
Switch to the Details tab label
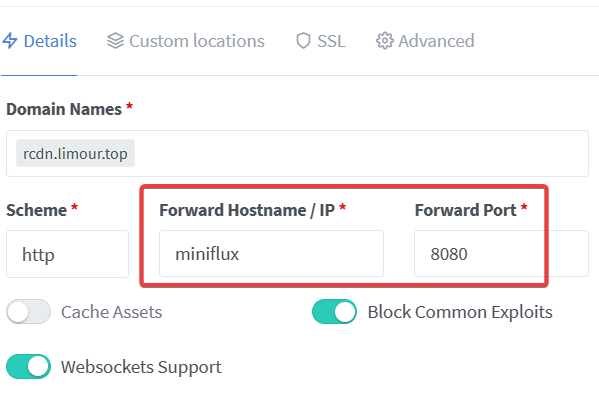point(50,41)
